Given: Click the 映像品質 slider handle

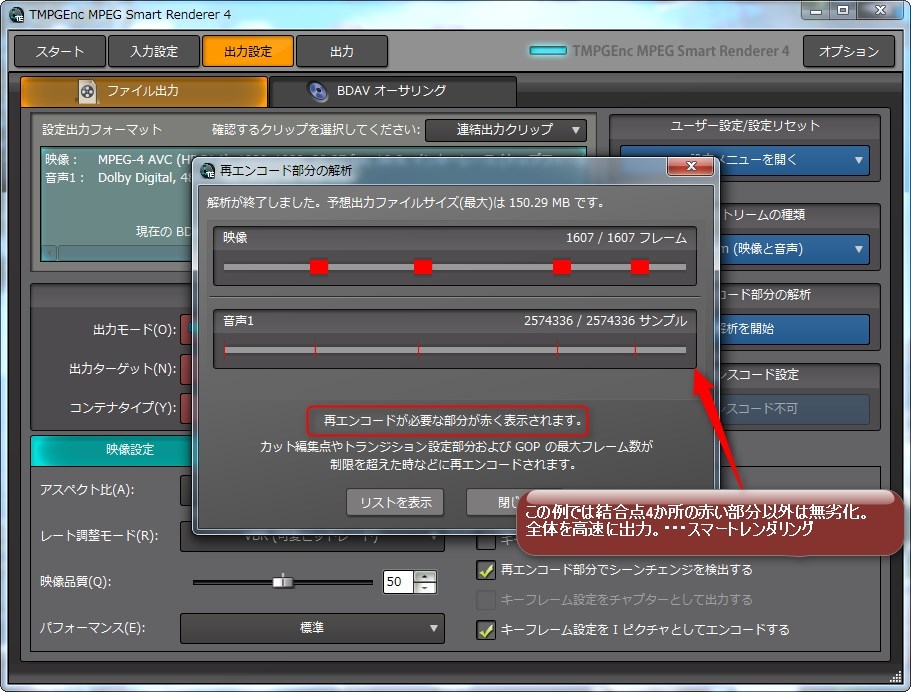Looking at the screenshot, I should (283, 581).
